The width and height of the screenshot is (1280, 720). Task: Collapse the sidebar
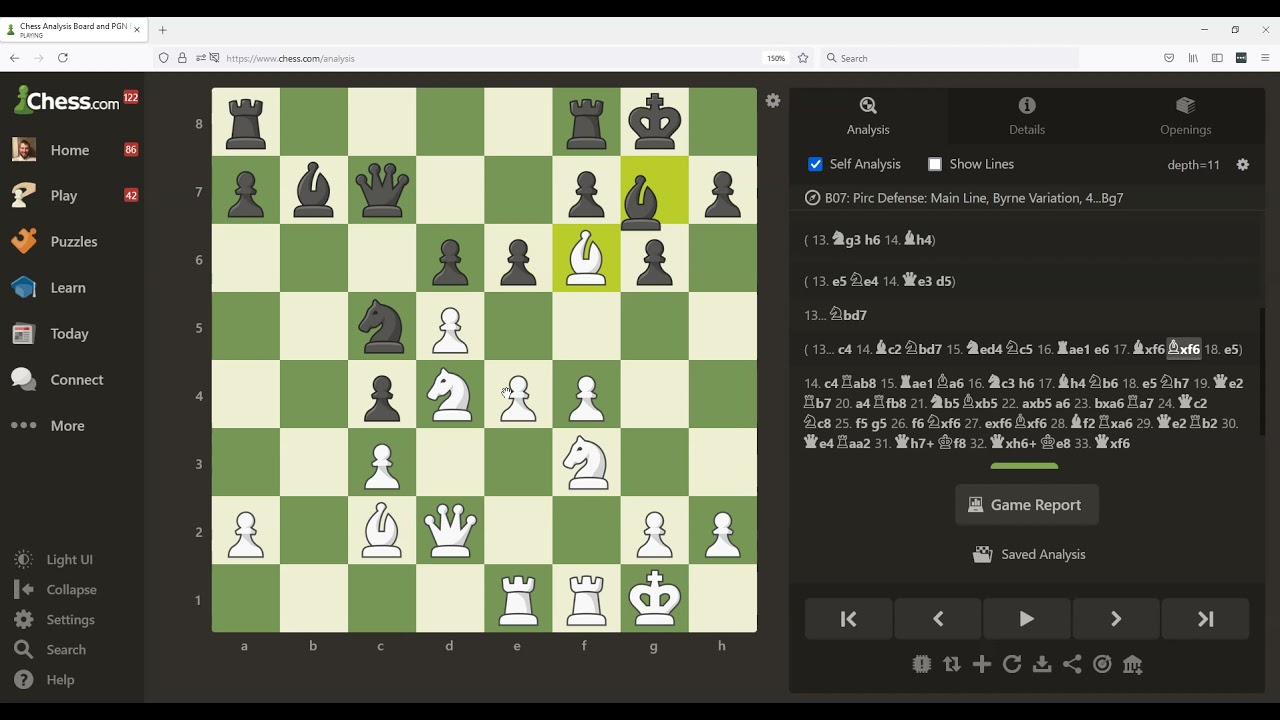(71, 590)
